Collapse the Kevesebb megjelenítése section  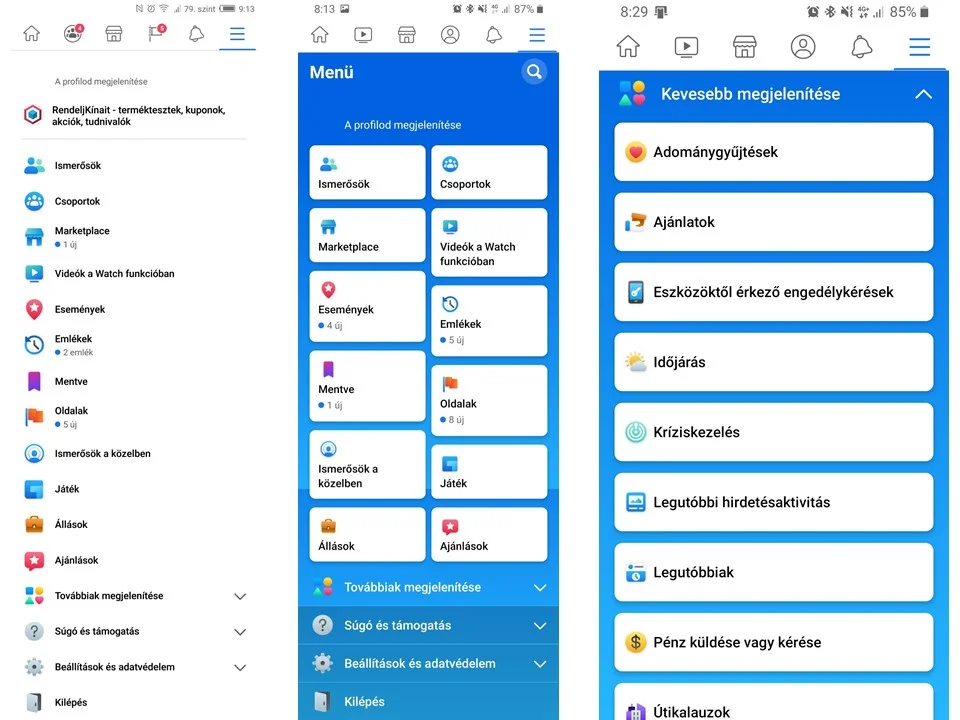(922, 94)
